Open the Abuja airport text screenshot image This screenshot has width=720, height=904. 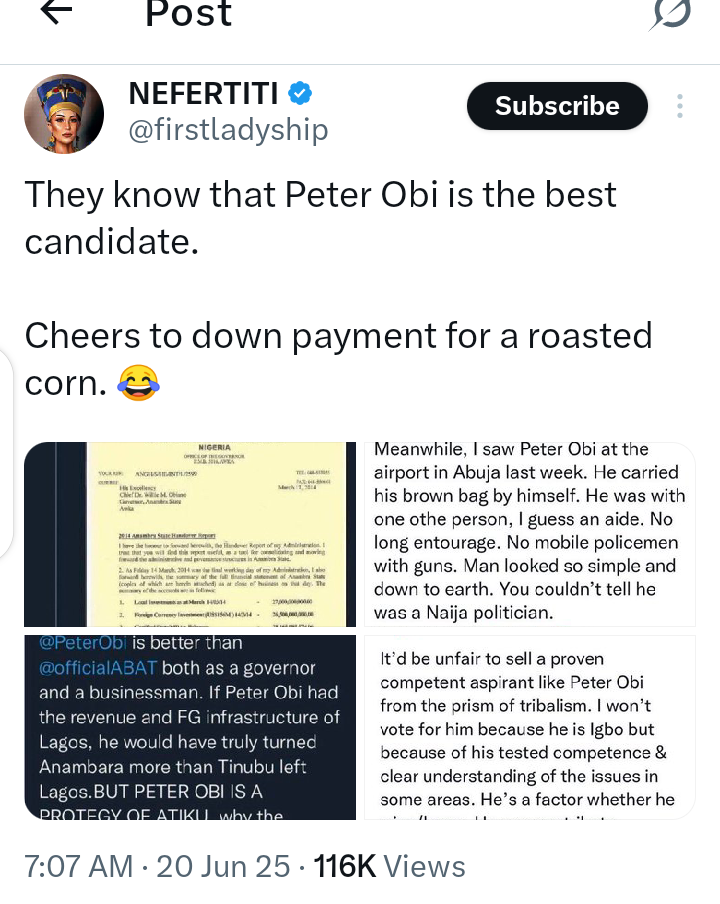point(530,534)
